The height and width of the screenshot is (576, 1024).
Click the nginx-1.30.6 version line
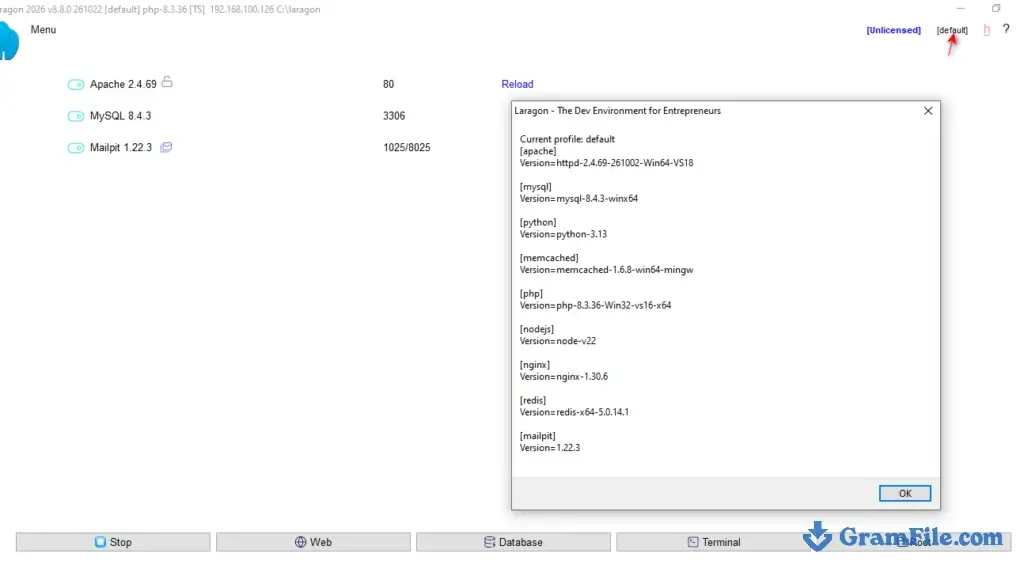(x=564, y=376)
